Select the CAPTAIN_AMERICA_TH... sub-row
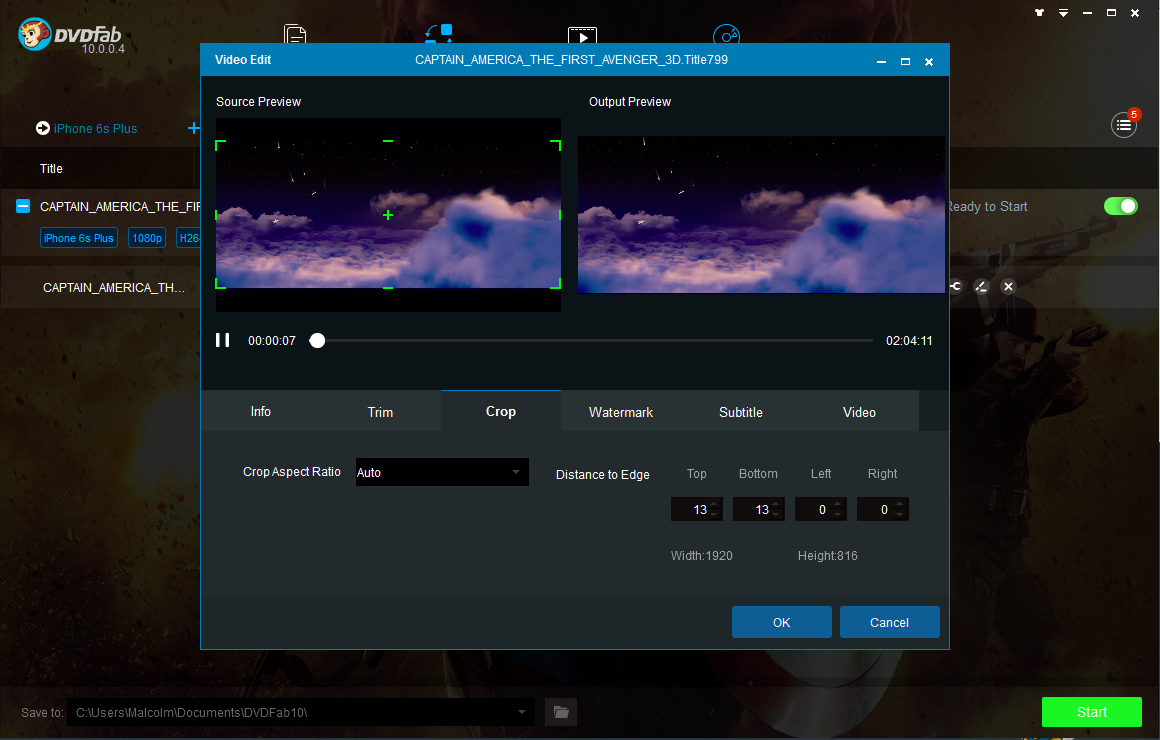 [114, 287]
